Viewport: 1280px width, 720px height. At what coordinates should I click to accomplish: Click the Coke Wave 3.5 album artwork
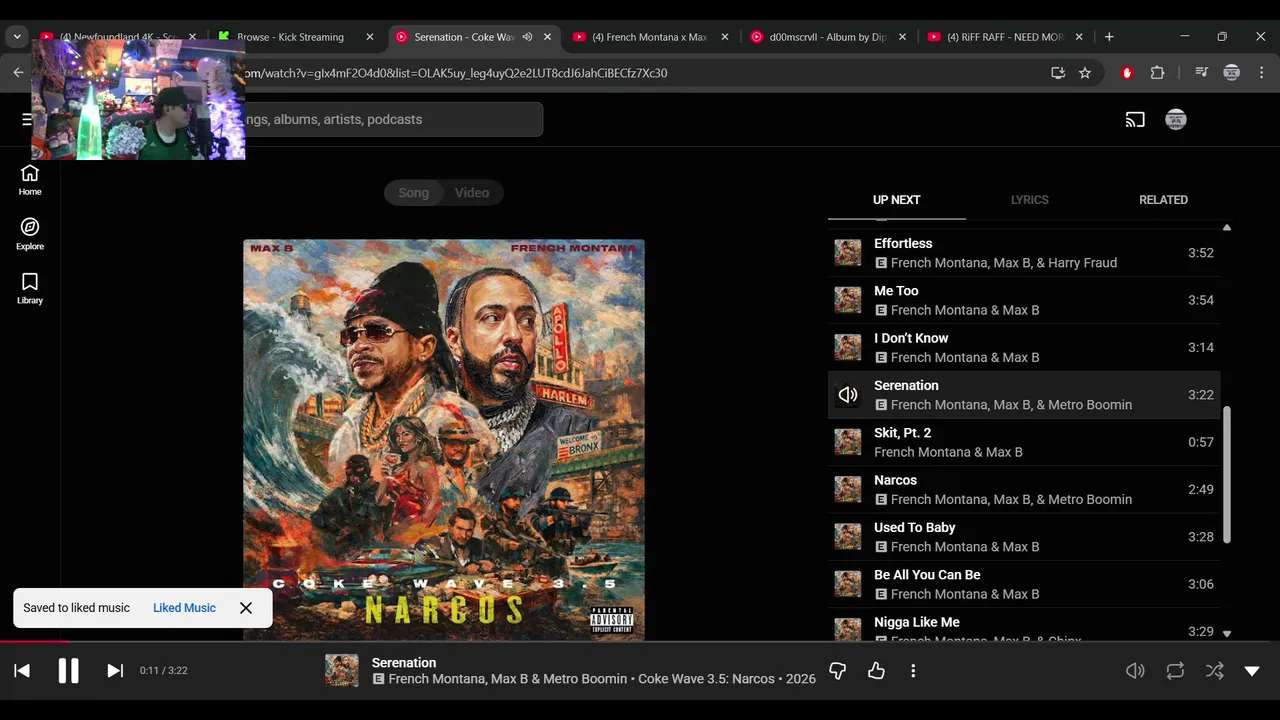pyautogui.click(x=444, y=440)
